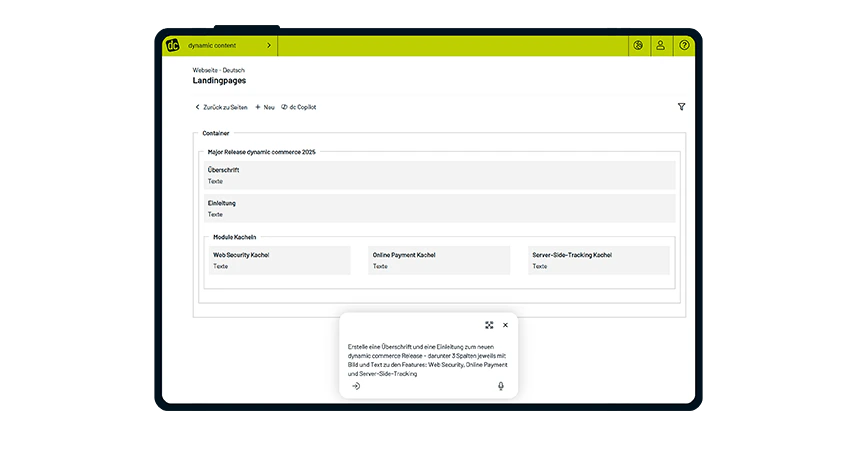
Task: Click the Webseite - Deutsch breadcrumb
Action: 219,70
